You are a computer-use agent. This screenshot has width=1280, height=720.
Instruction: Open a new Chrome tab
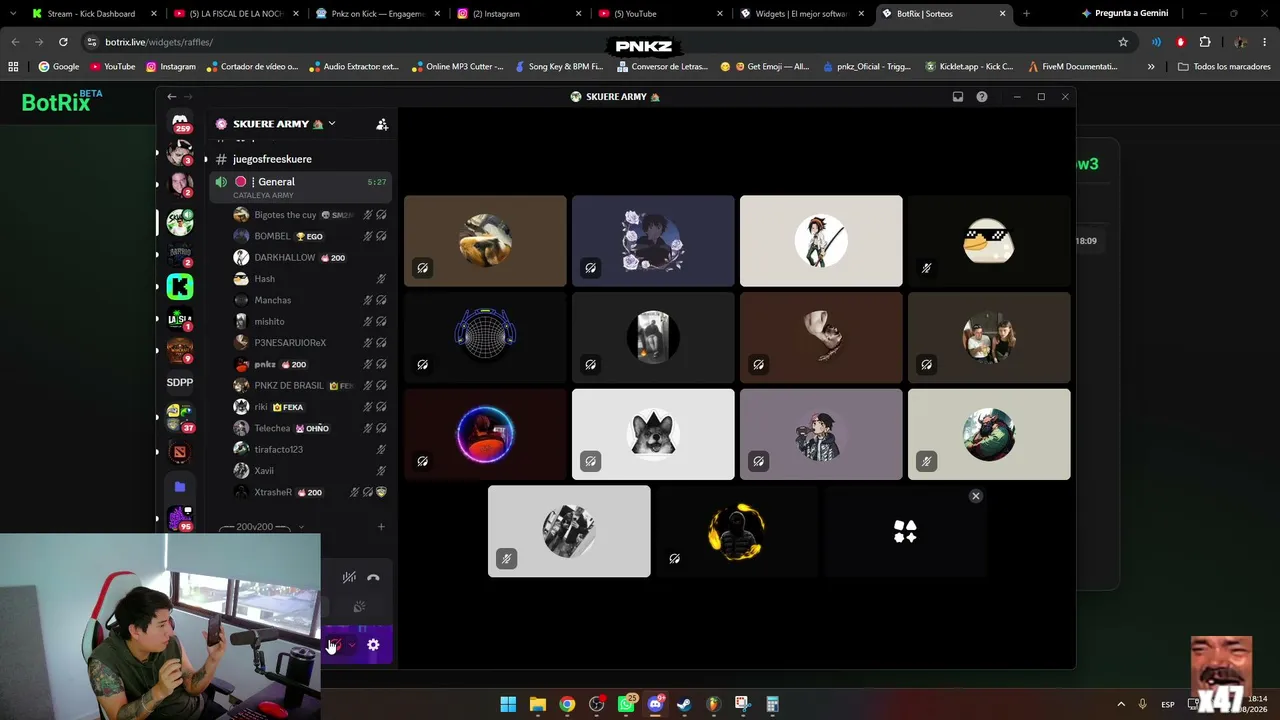(x=1026, y=14)
